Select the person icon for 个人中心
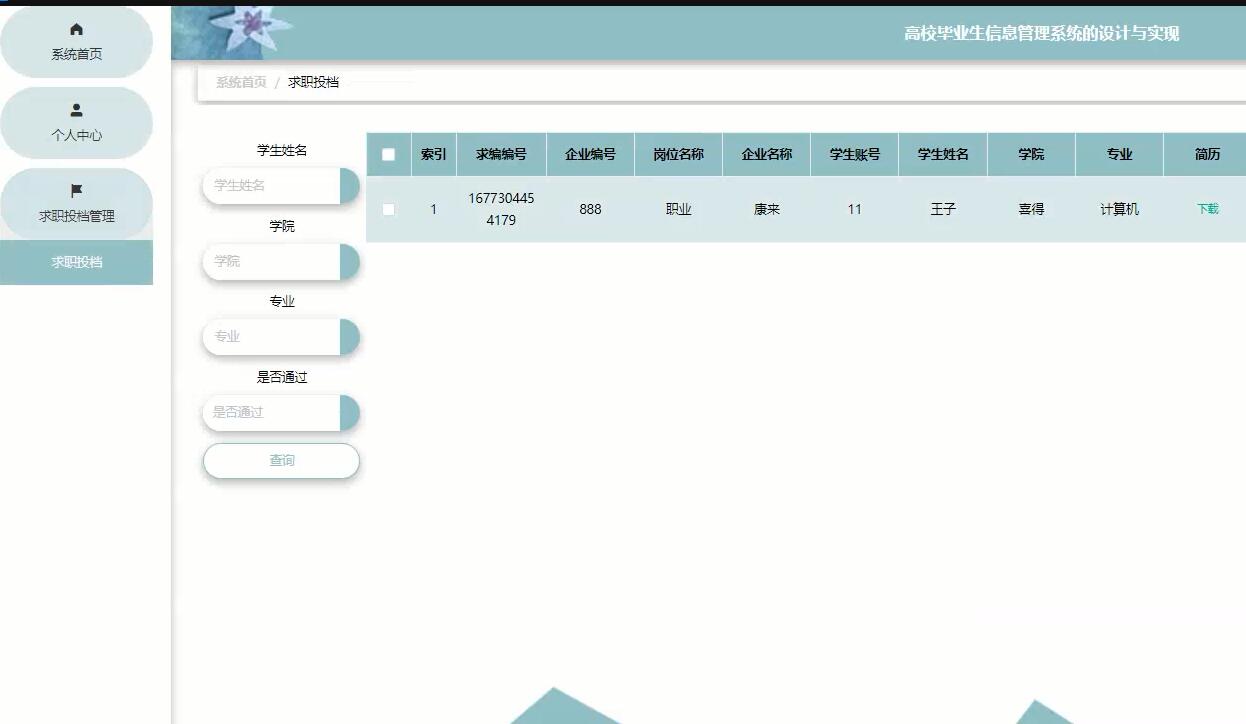1246x724 pixels. (x=77, y=110)
